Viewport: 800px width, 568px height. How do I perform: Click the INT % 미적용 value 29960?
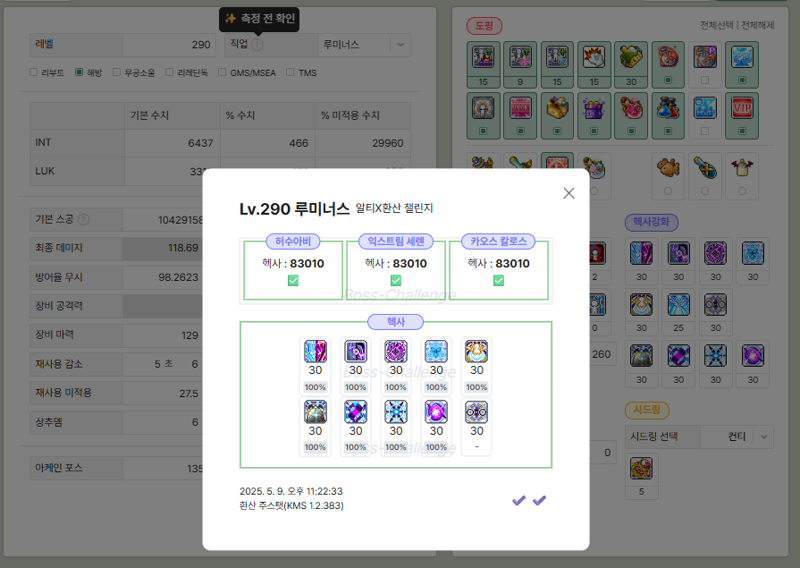tap(388, 143)
